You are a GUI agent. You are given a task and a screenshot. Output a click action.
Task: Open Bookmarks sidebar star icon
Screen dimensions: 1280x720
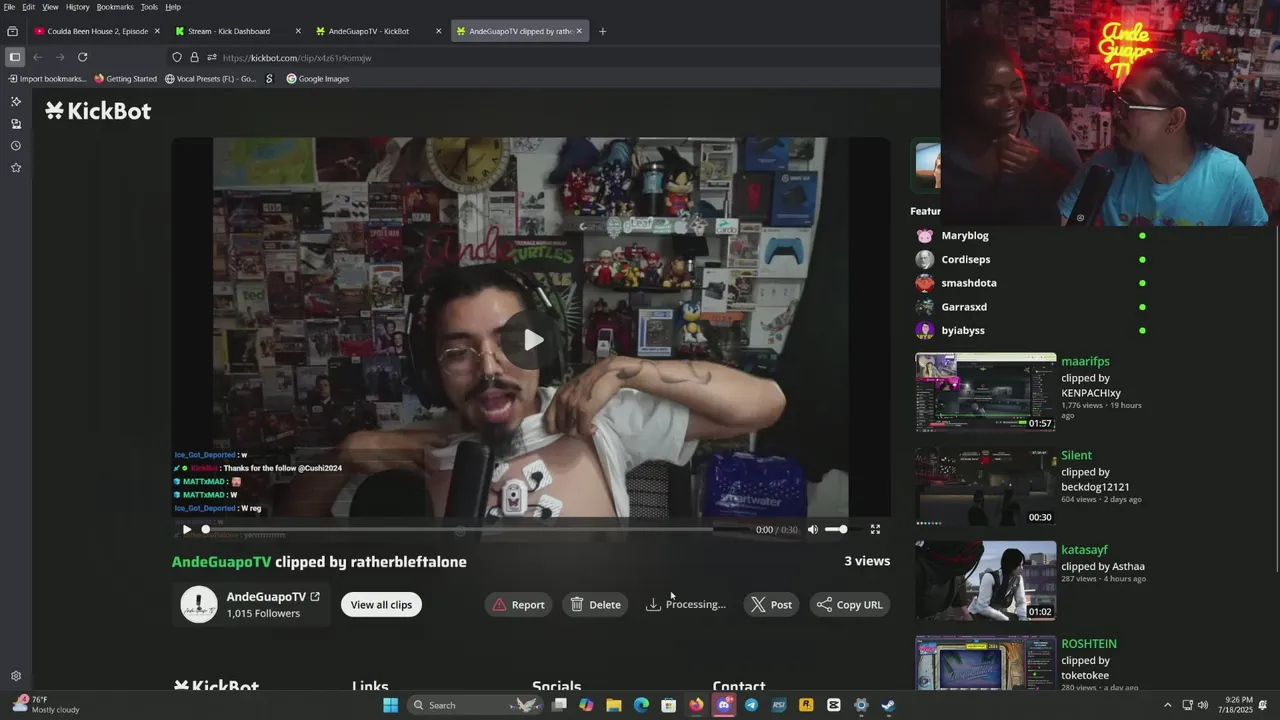coord(16,168)
